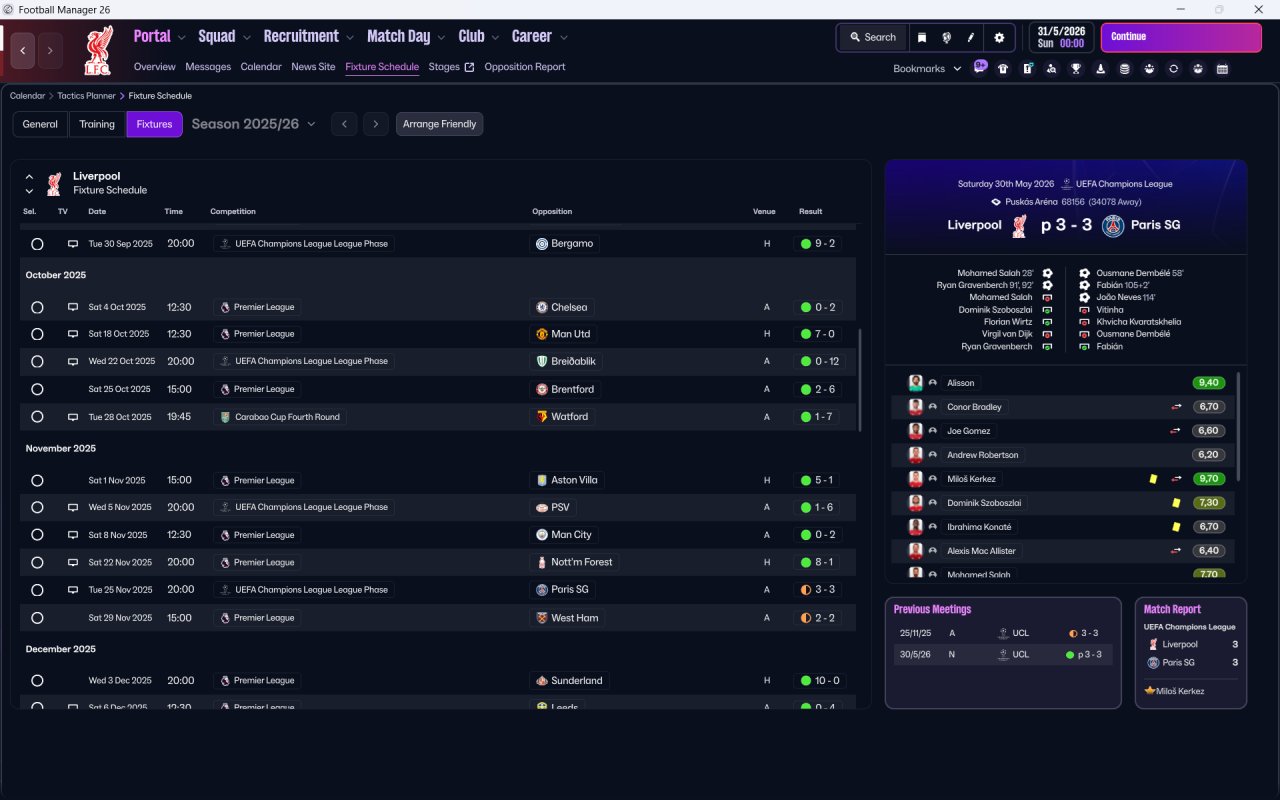The image size is (1280, 800).
Task: Click the Paris SG opposition cell in November
Action: [x=563, y=590]
